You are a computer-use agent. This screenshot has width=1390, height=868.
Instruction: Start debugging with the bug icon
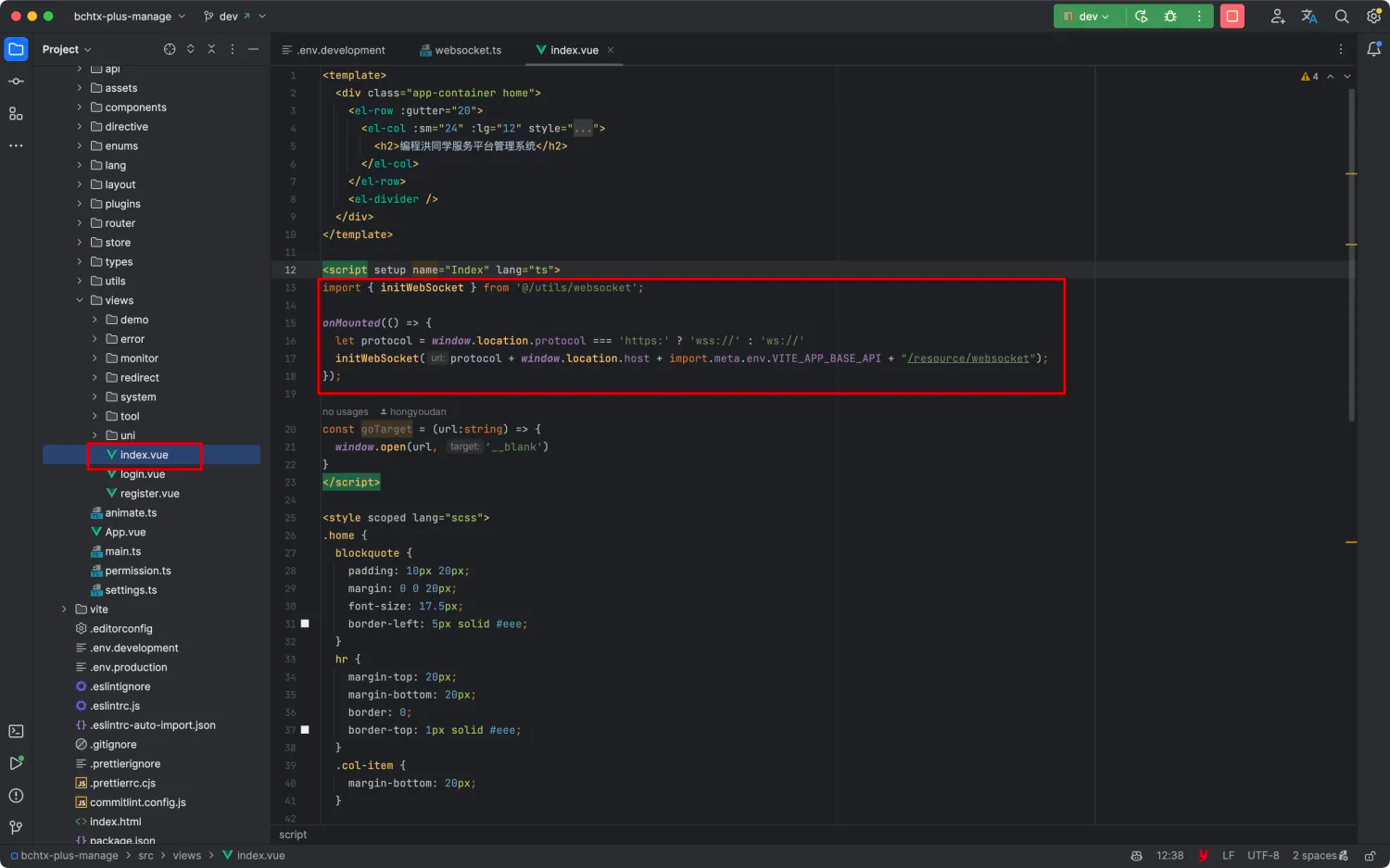[x=1169, y=16]
